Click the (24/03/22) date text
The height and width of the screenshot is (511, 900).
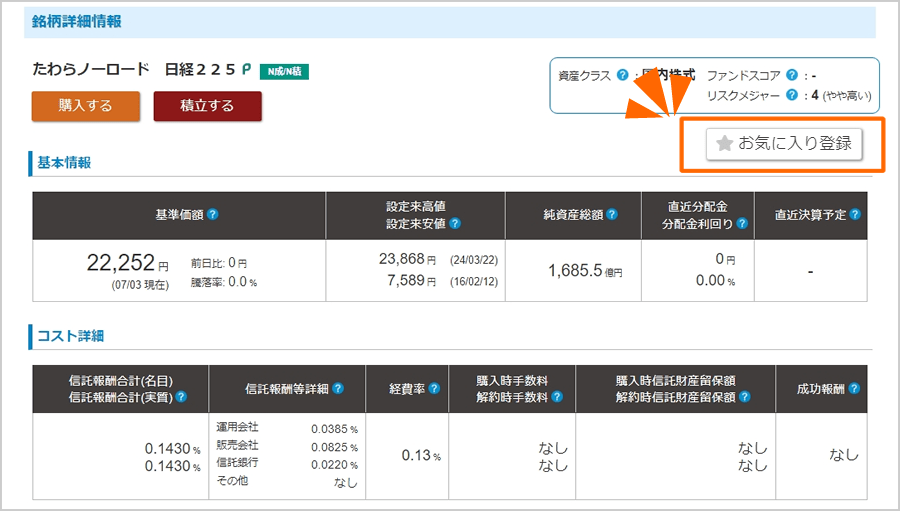pos(474,260)
